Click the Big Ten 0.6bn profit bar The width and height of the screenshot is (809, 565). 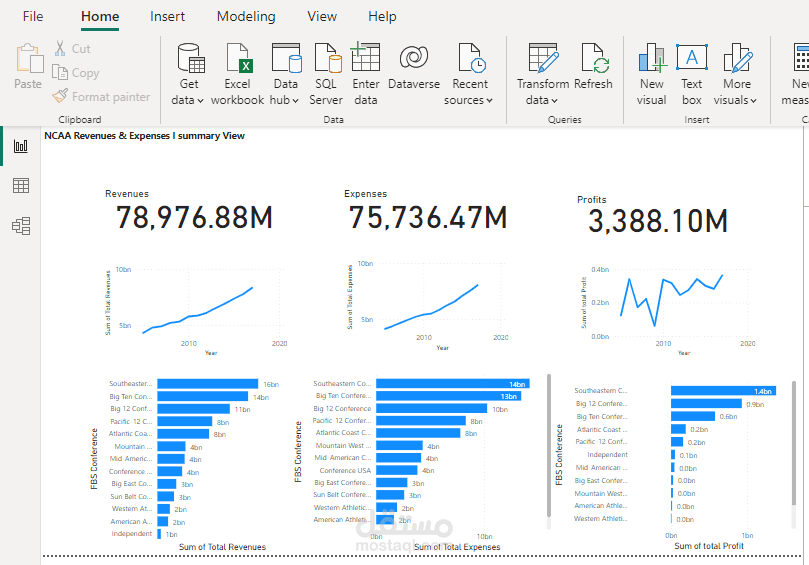tap(693, 416)
